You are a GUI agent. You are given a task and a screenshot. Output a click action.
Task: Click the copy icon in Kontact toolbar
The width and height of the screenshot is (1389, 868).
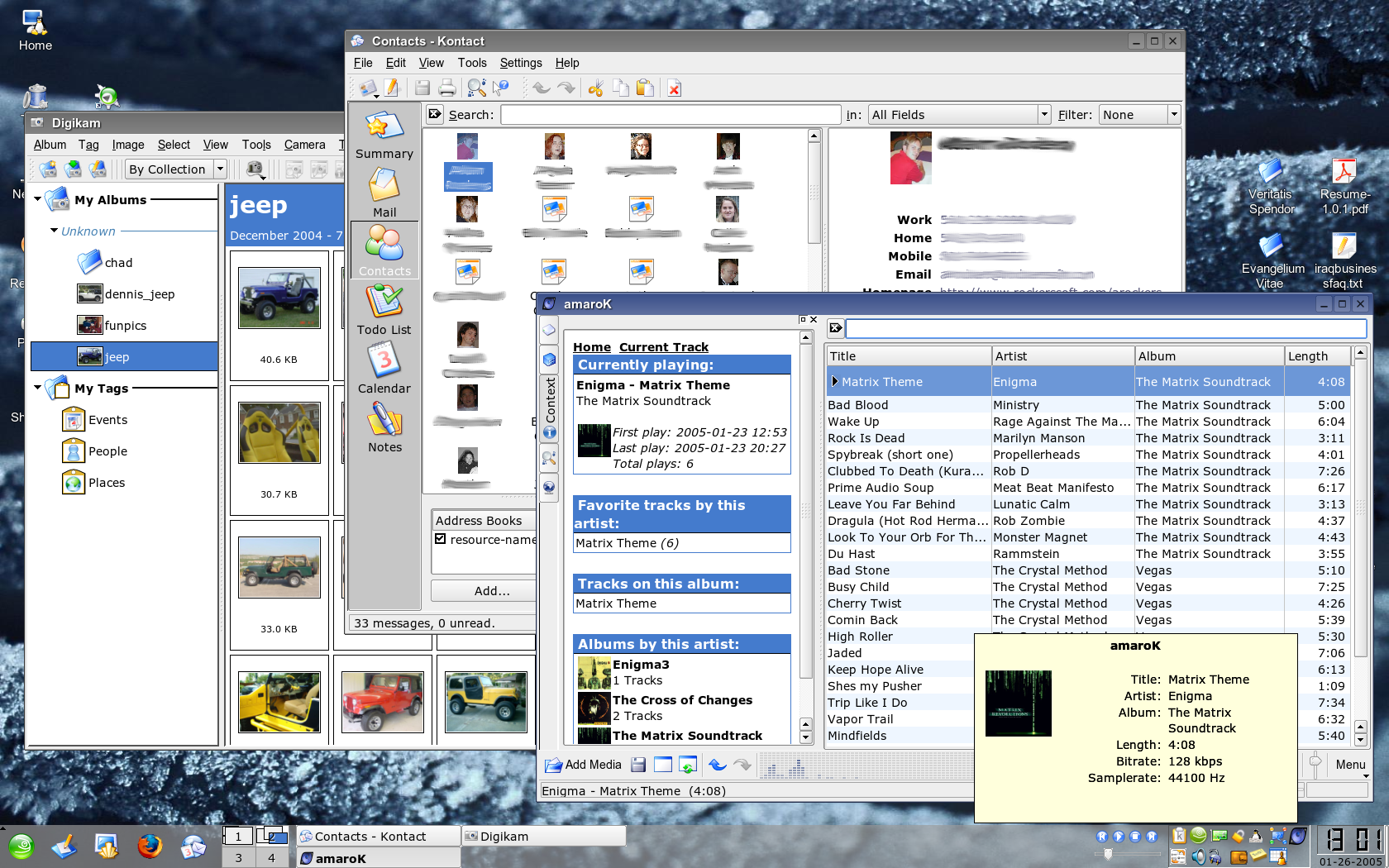[x=620, y=88]
